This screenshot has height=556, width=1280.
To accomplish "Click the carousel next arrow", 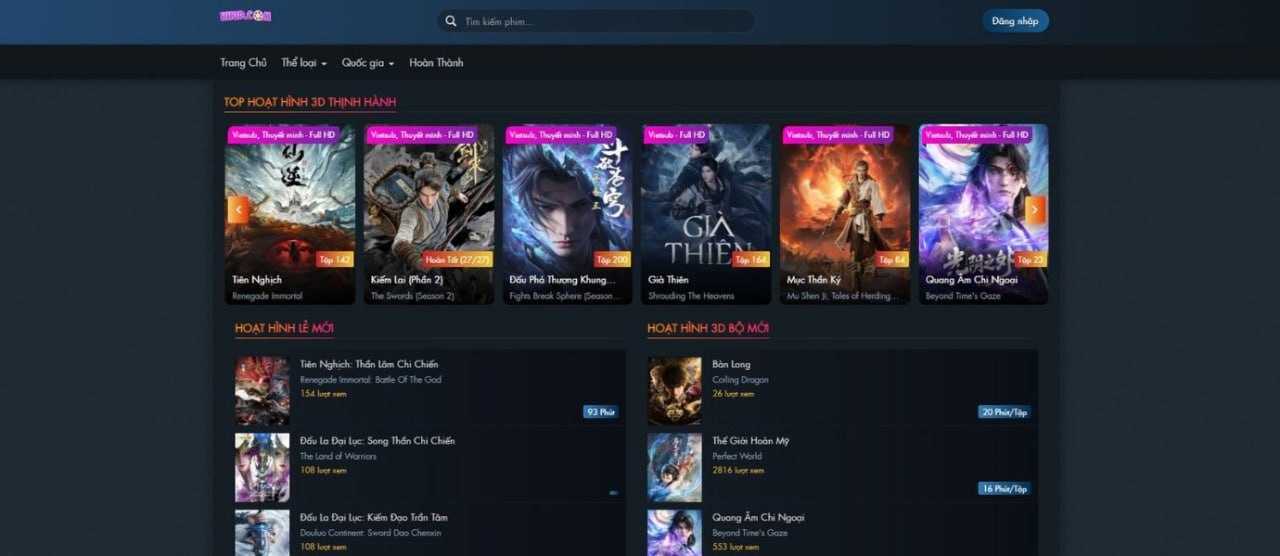I will [x=1035, y=209].
